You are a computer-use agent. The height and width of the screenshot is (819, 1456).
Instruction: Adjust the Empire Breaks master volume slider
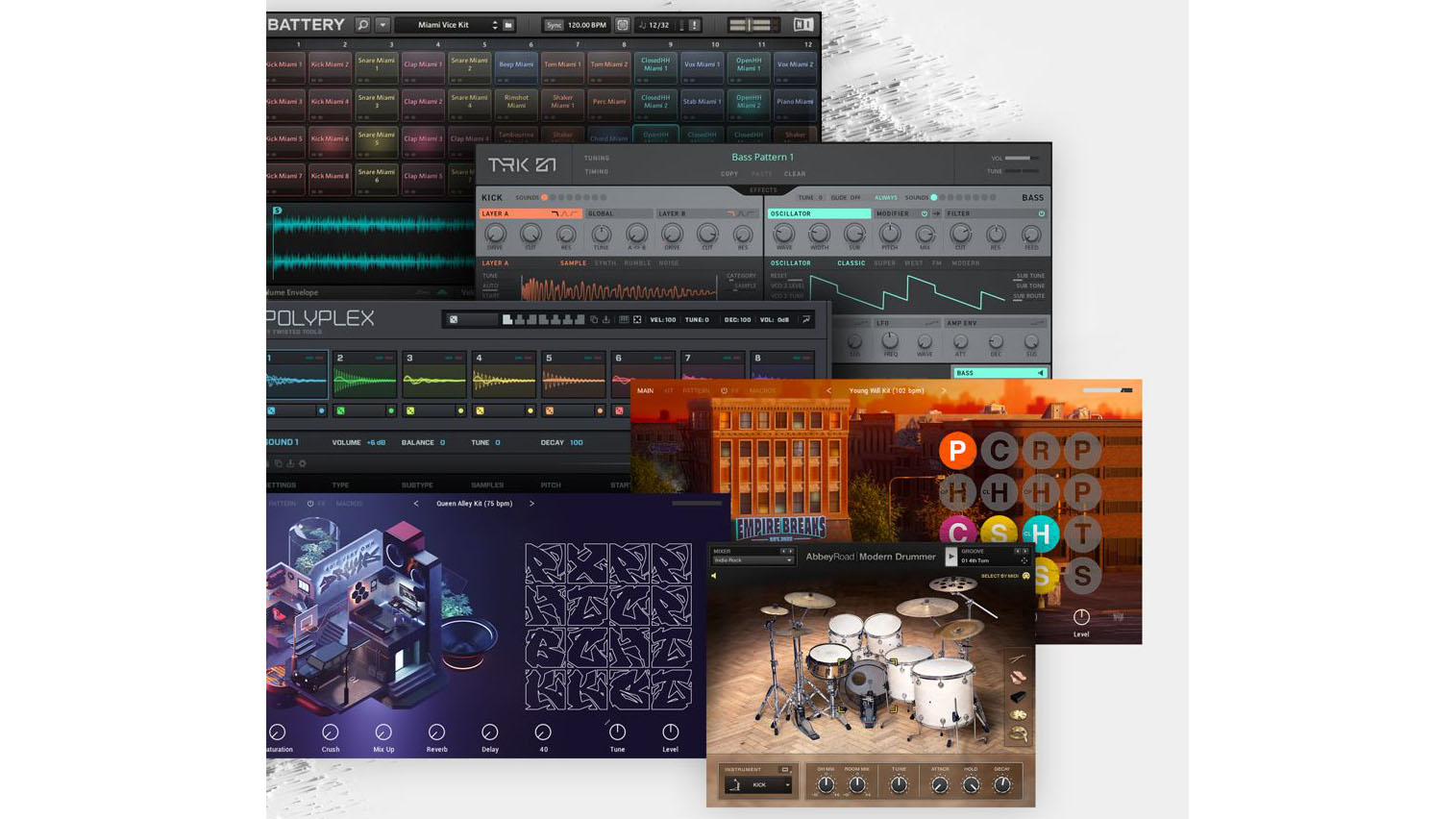click(1107, 390)
